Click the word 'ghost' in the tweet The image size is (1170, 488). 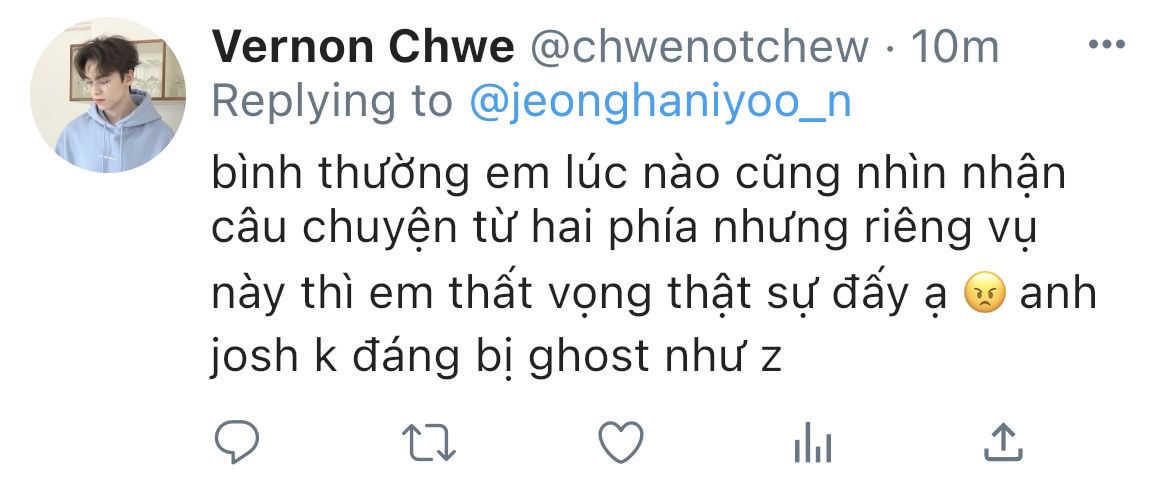pos(589,357)
